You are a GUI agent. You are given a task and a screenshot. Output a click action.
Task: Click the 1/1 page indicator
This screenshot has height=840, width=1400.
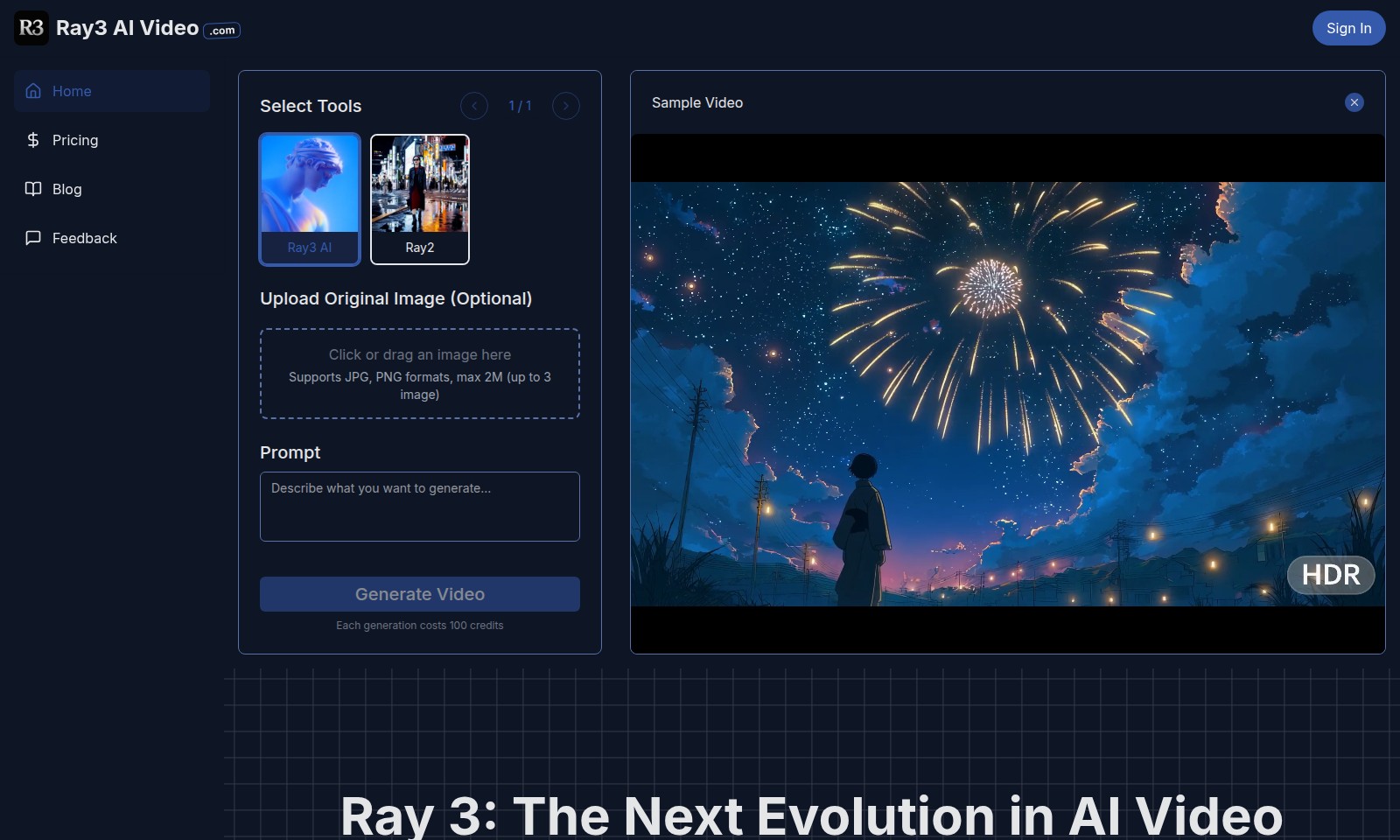click(520, 106)
